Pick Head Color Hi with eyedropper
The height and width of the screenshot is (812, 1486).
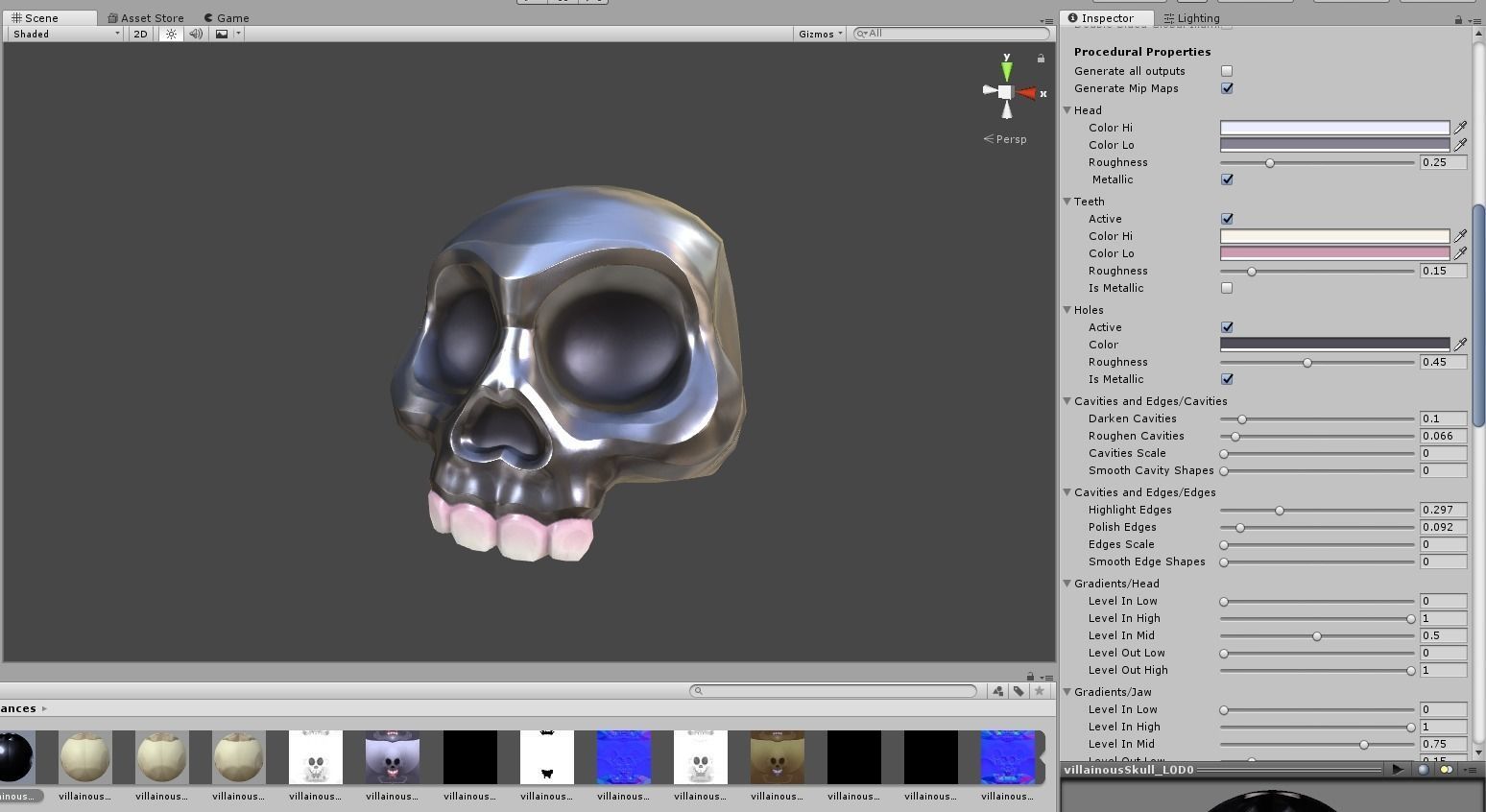[x=1460, y=128]
